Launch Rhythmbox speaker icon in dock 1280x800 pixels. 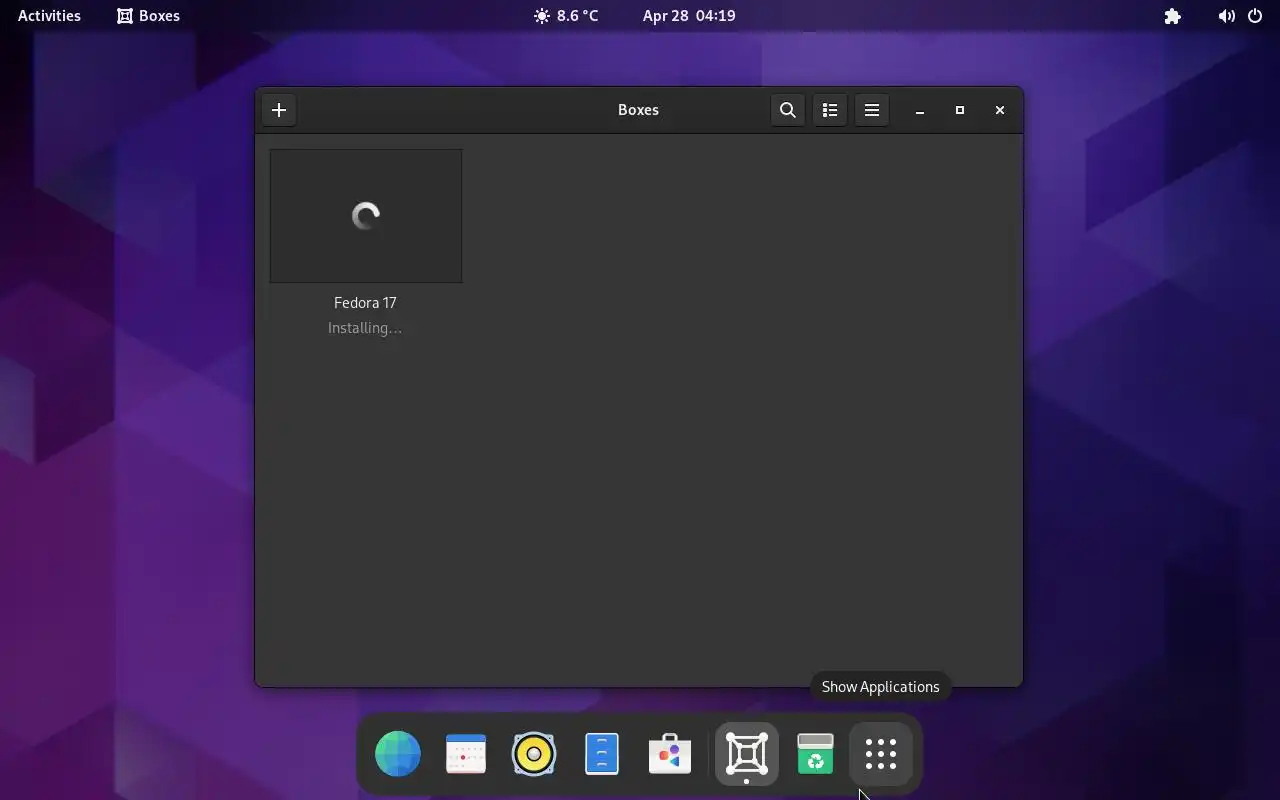534,754
